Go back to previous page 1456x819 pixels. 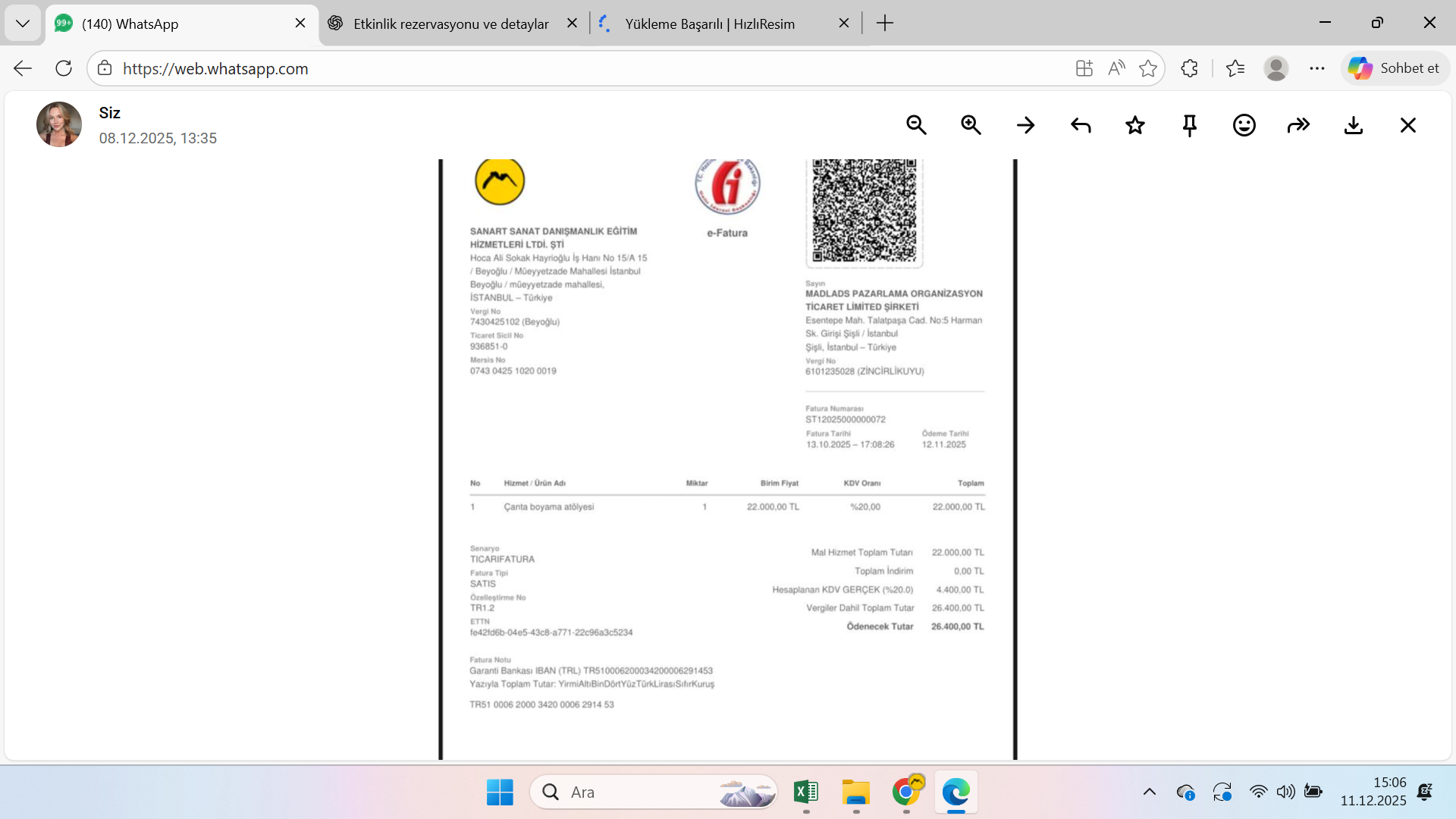point(23,68)
